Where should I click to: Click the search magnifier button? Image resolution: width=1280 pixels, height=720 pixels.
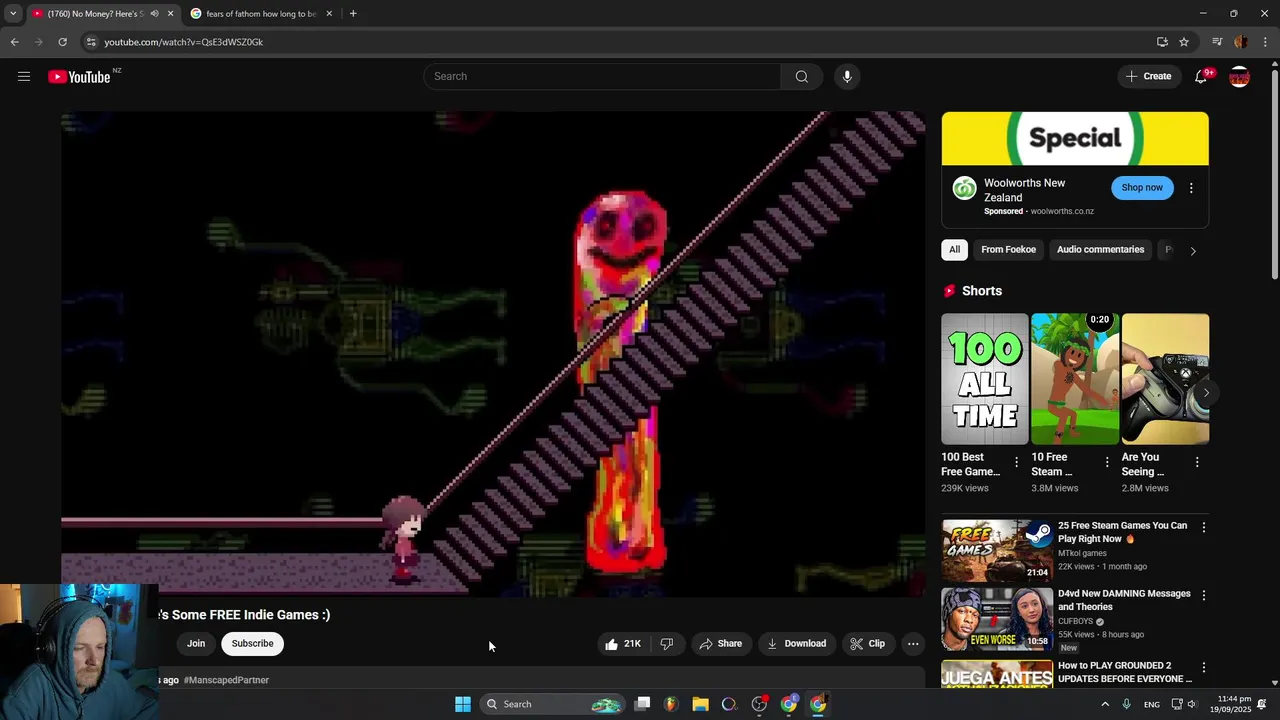[801, 76]
